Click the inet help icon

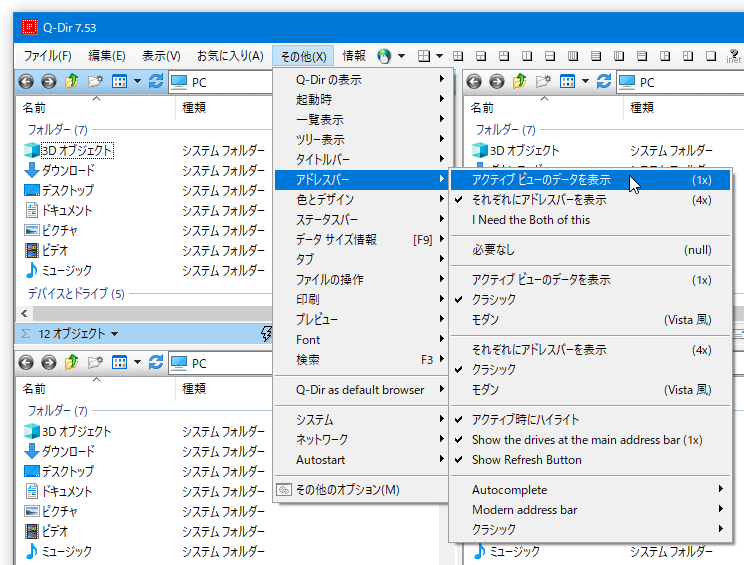734,56
